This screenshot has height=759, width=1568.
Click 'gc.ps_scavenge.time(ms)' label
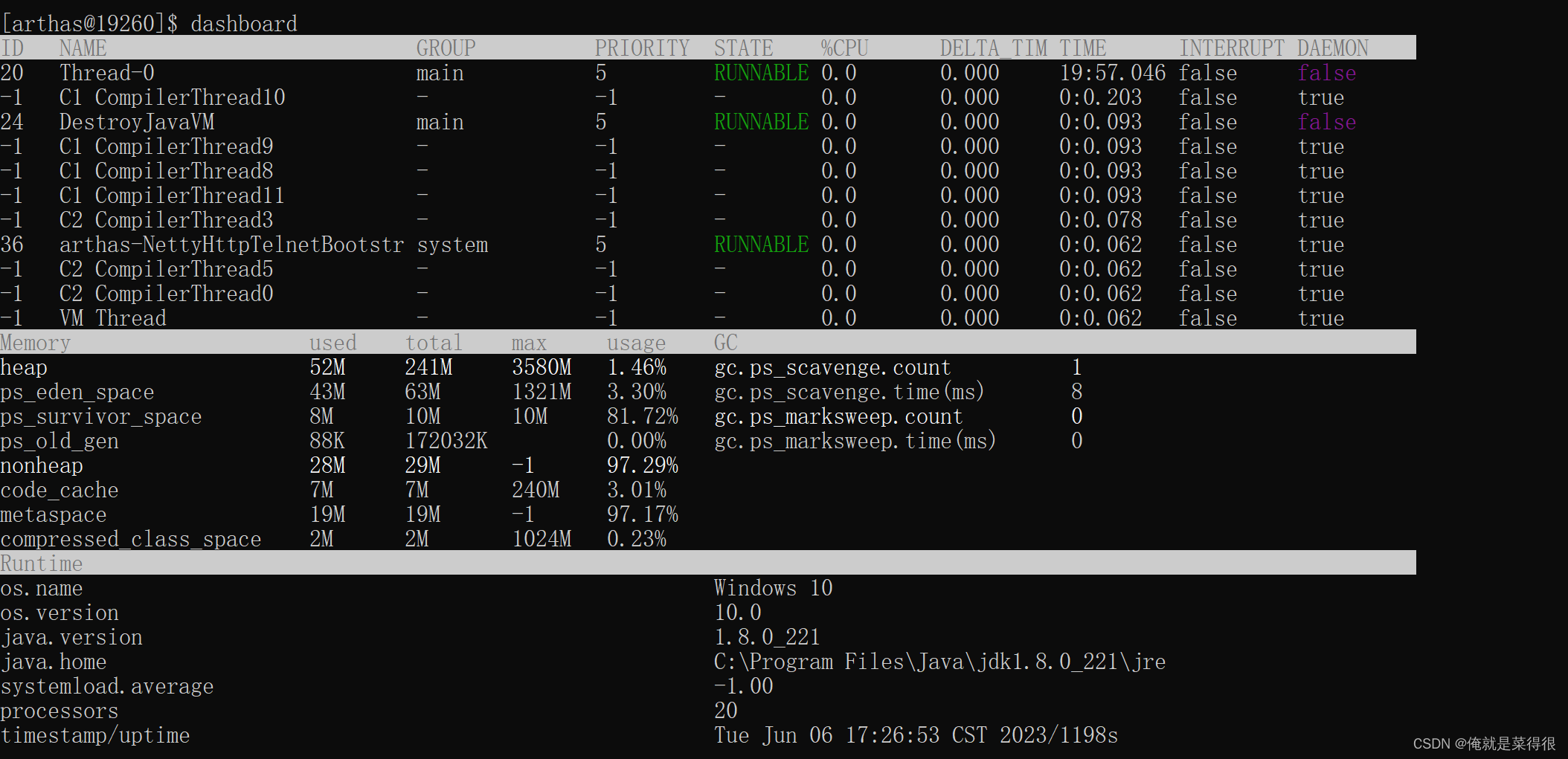coord(849,392)
